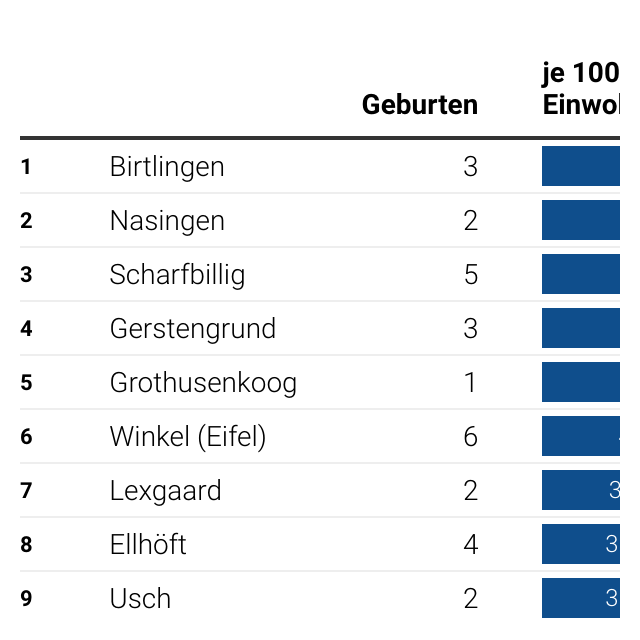The width and height of the screenshot is (640, 640).
Task: Click the 'je 100 Einwohner' column header
Action: point(580,89)
